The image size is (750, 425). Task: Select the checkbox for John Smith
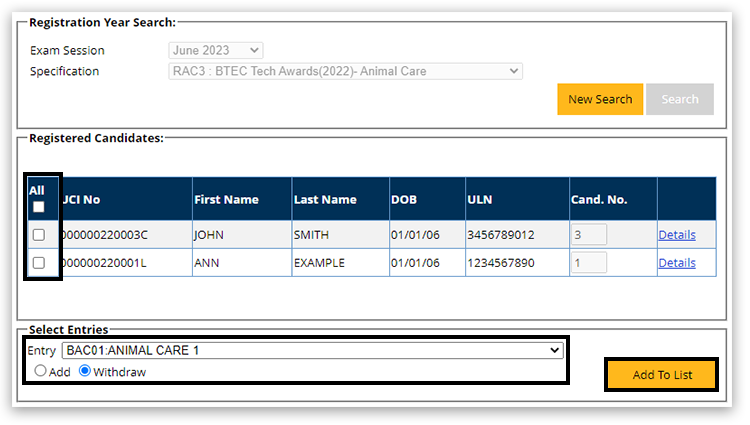(39, 235)
